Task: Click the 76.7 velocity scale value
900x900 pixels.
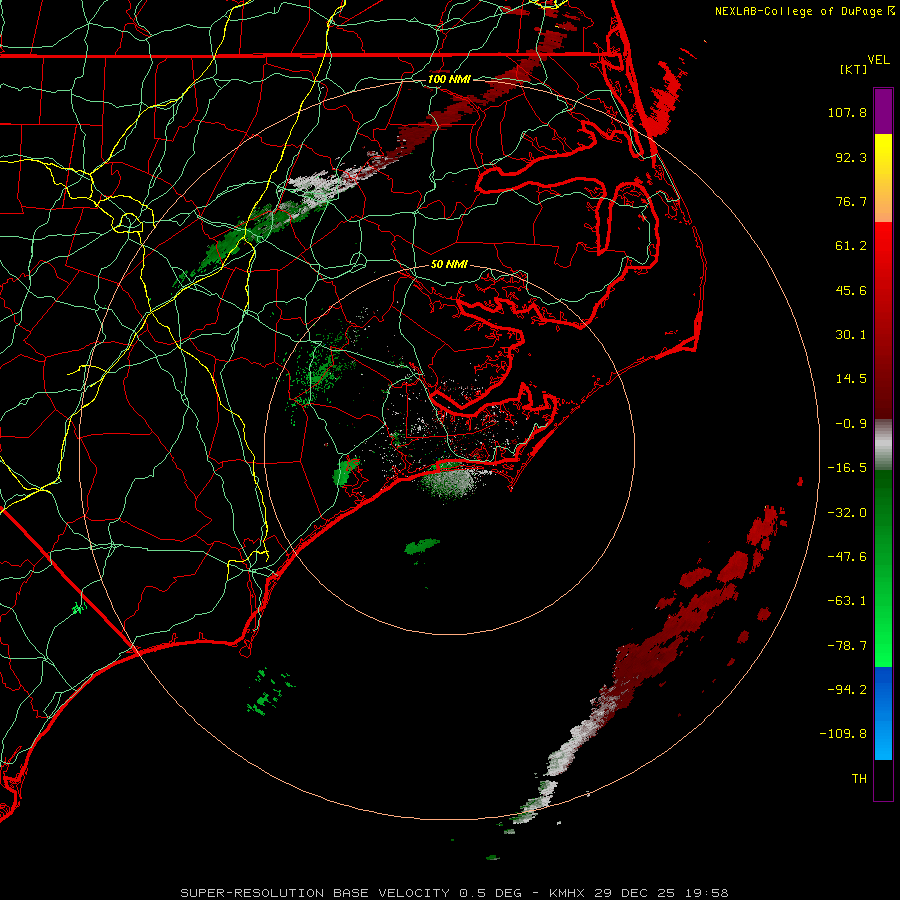Action: point(851,201)
